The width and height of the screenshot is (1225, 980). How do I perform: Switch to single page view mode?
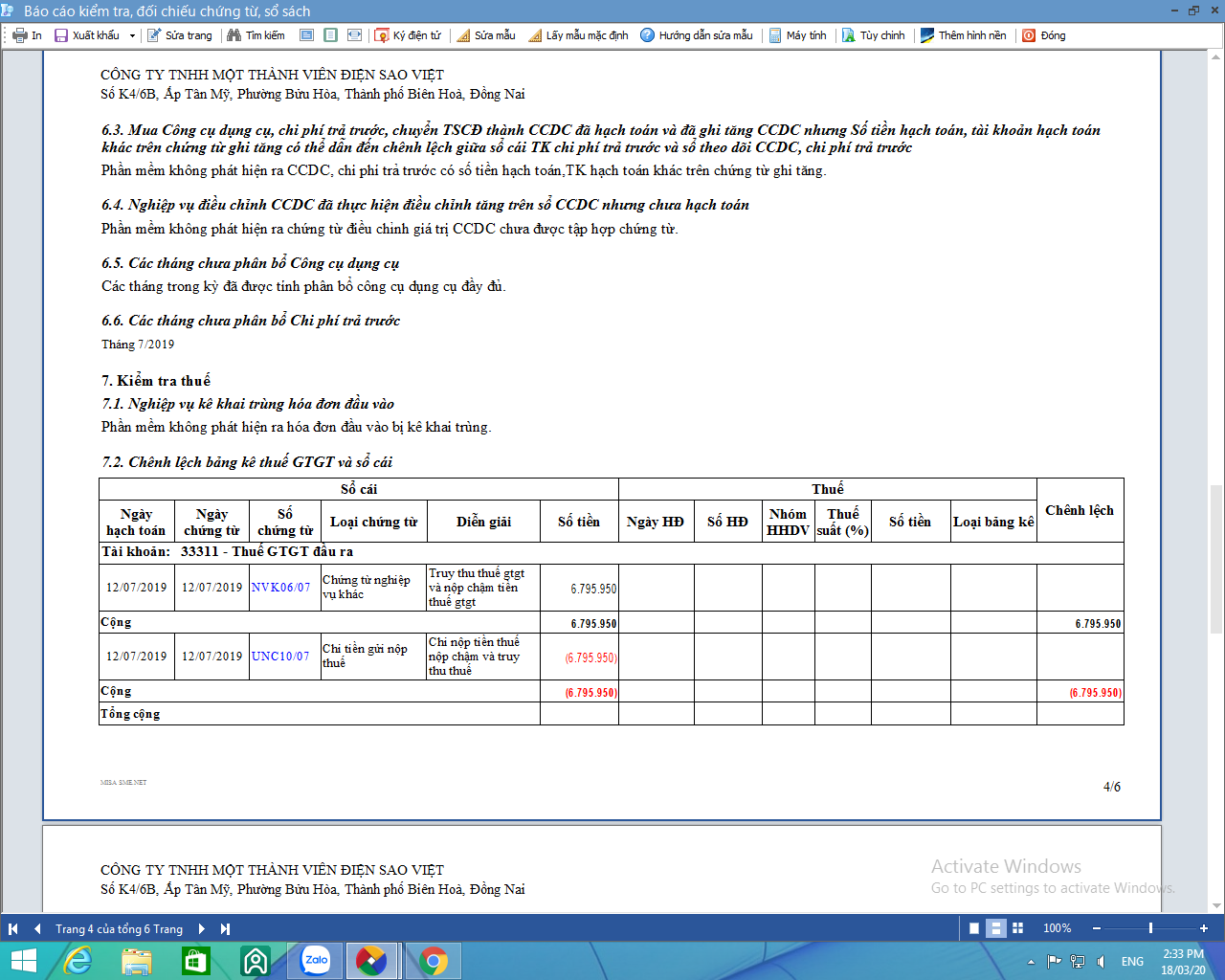tap(974, 928)
